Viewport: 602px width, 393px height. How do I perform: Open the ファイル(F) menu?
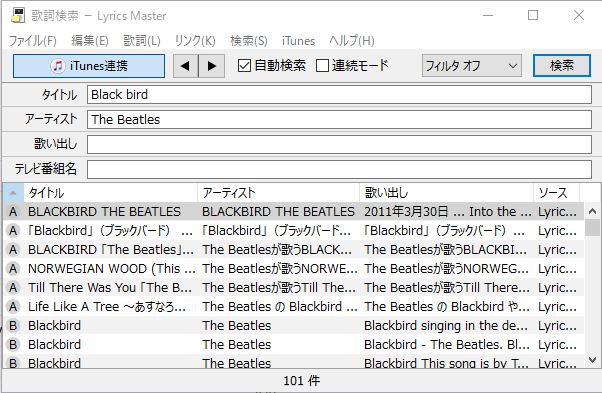(x=33, y=41)
